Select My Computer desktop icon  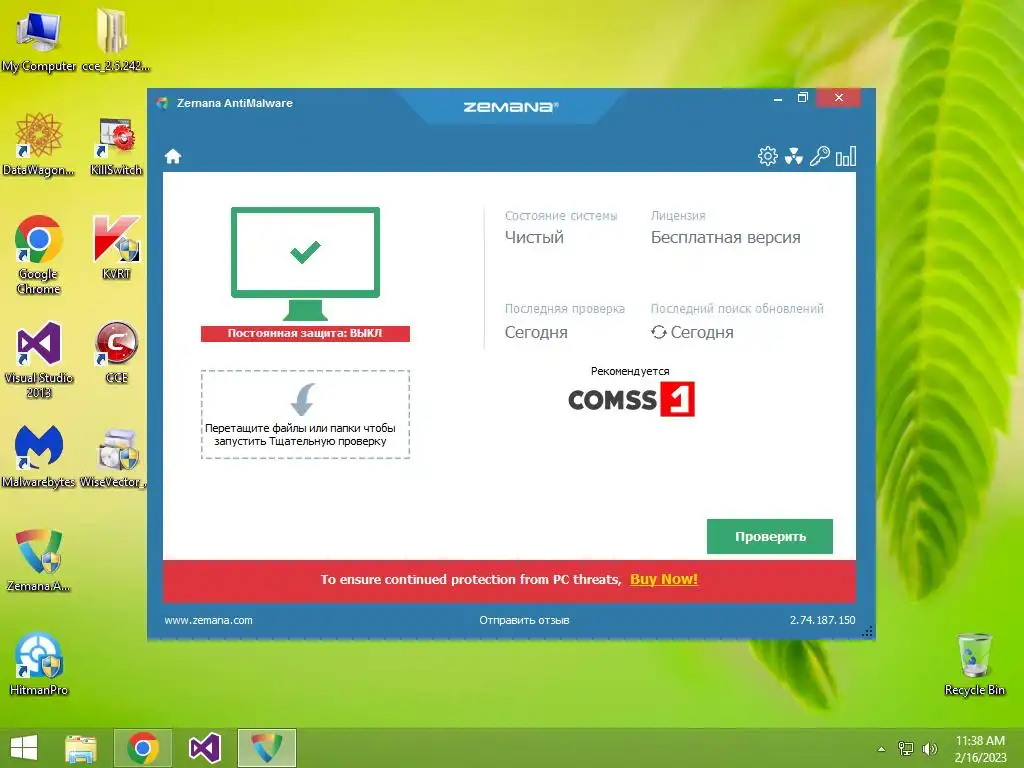pyautogui.click(x=39, y=40)
